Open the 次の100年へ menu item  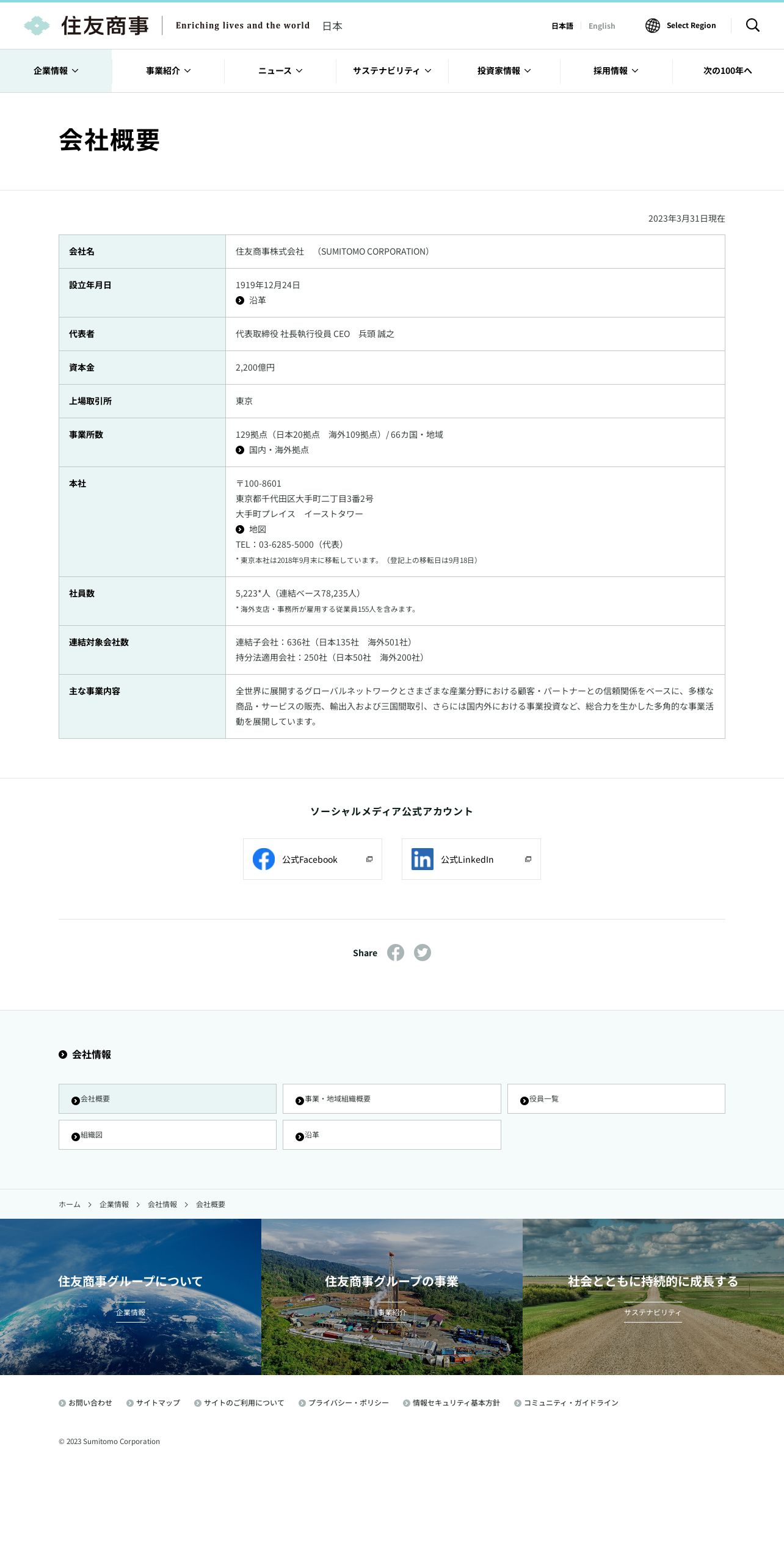click(x=728, y=71)
